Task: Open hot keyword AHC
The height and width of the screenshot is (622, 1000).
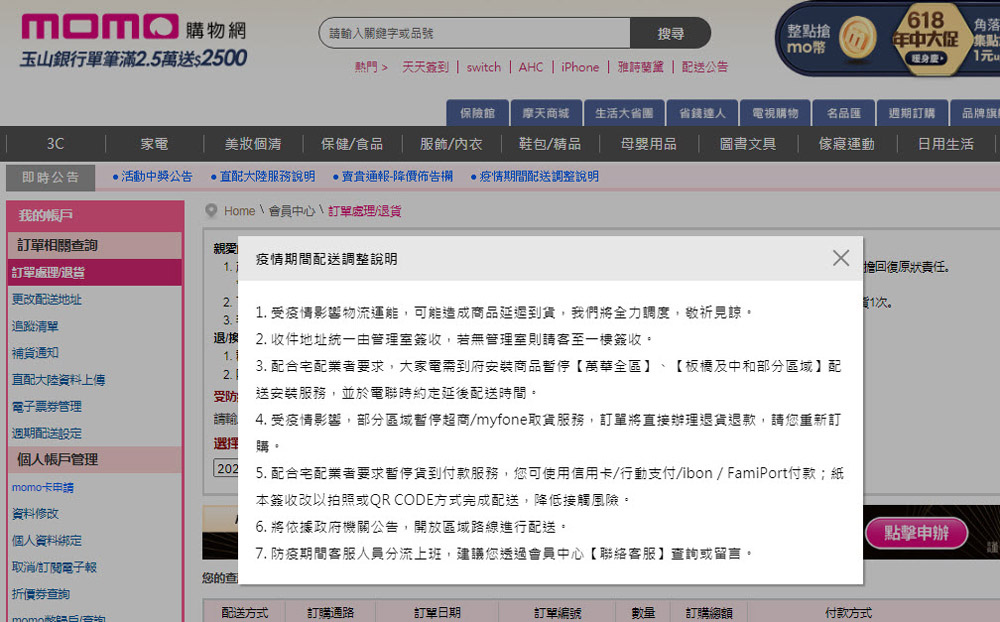Action: (x=531, y=67)
